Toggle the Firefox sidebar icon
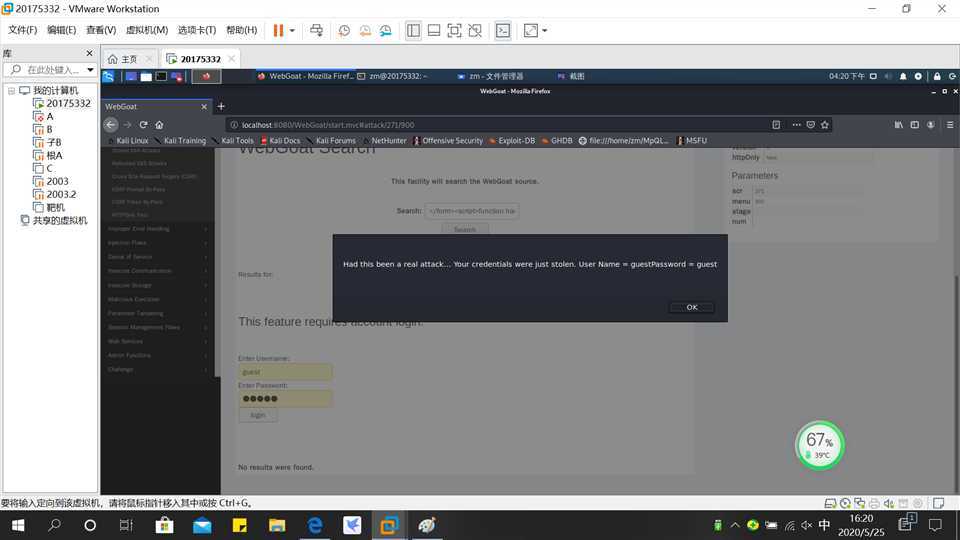The image size is (960, 540). point(915,125)
